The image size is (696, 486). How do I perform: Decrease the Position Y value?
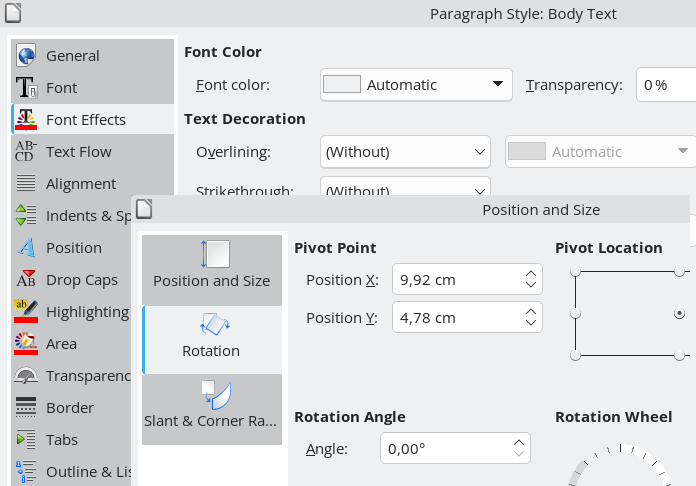(x=530, y=323)
